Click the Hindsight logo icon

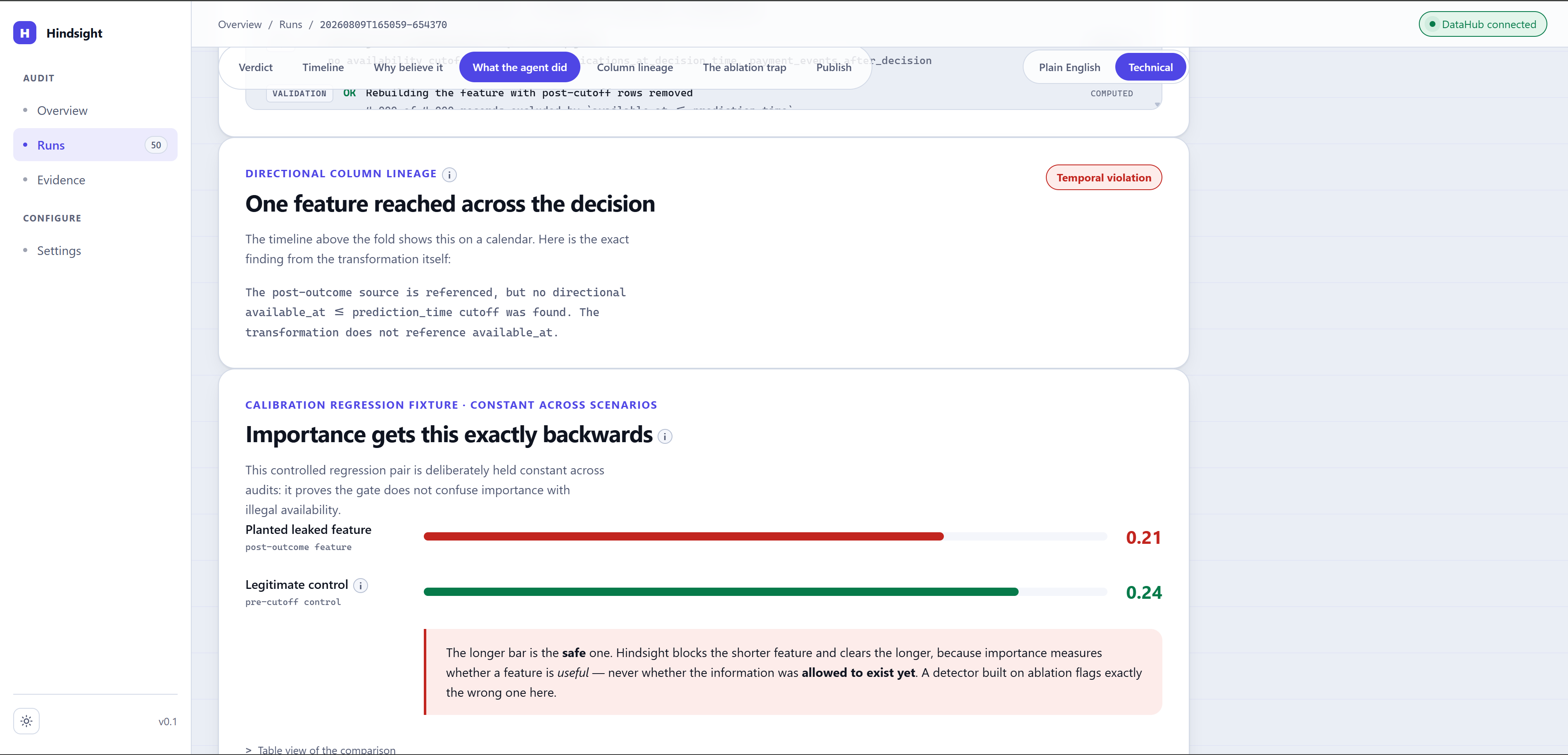25,33
